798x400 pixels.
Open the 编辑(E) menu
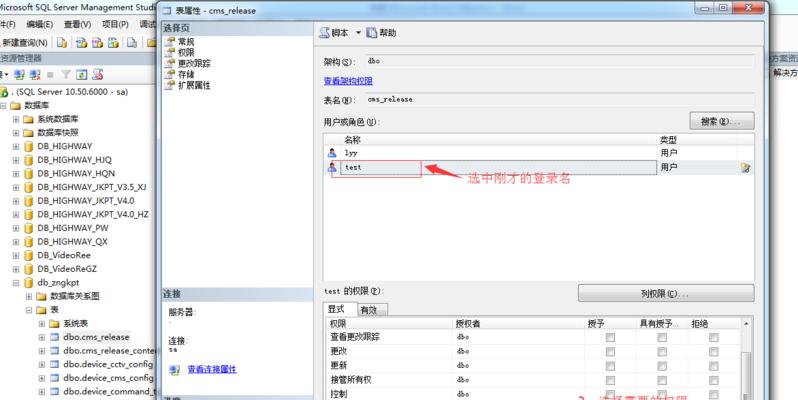[39, 24]
